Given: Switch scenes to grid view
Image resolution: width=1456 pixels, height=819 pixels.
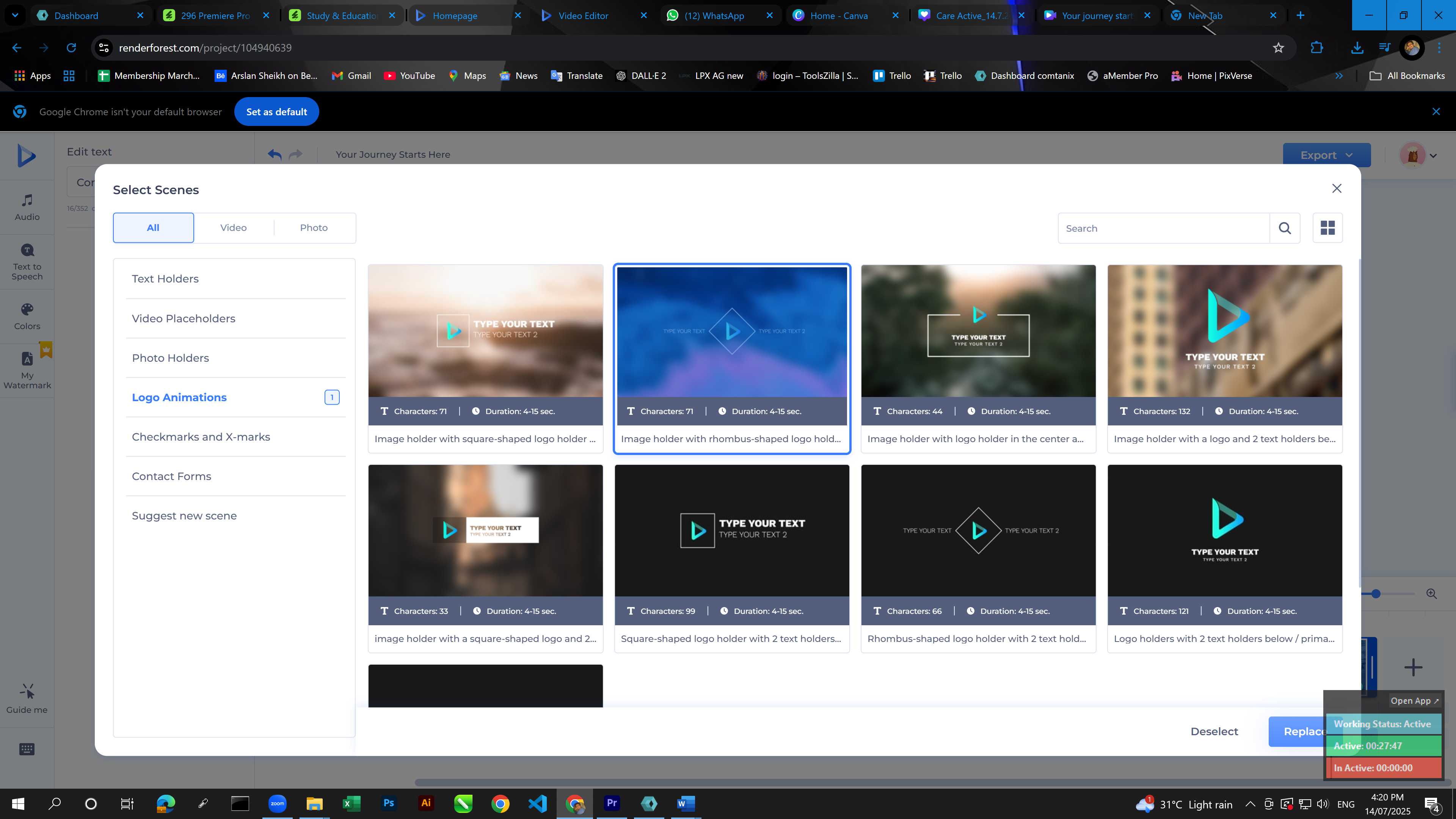Looking at the screenshot, I should point(1328,228).
